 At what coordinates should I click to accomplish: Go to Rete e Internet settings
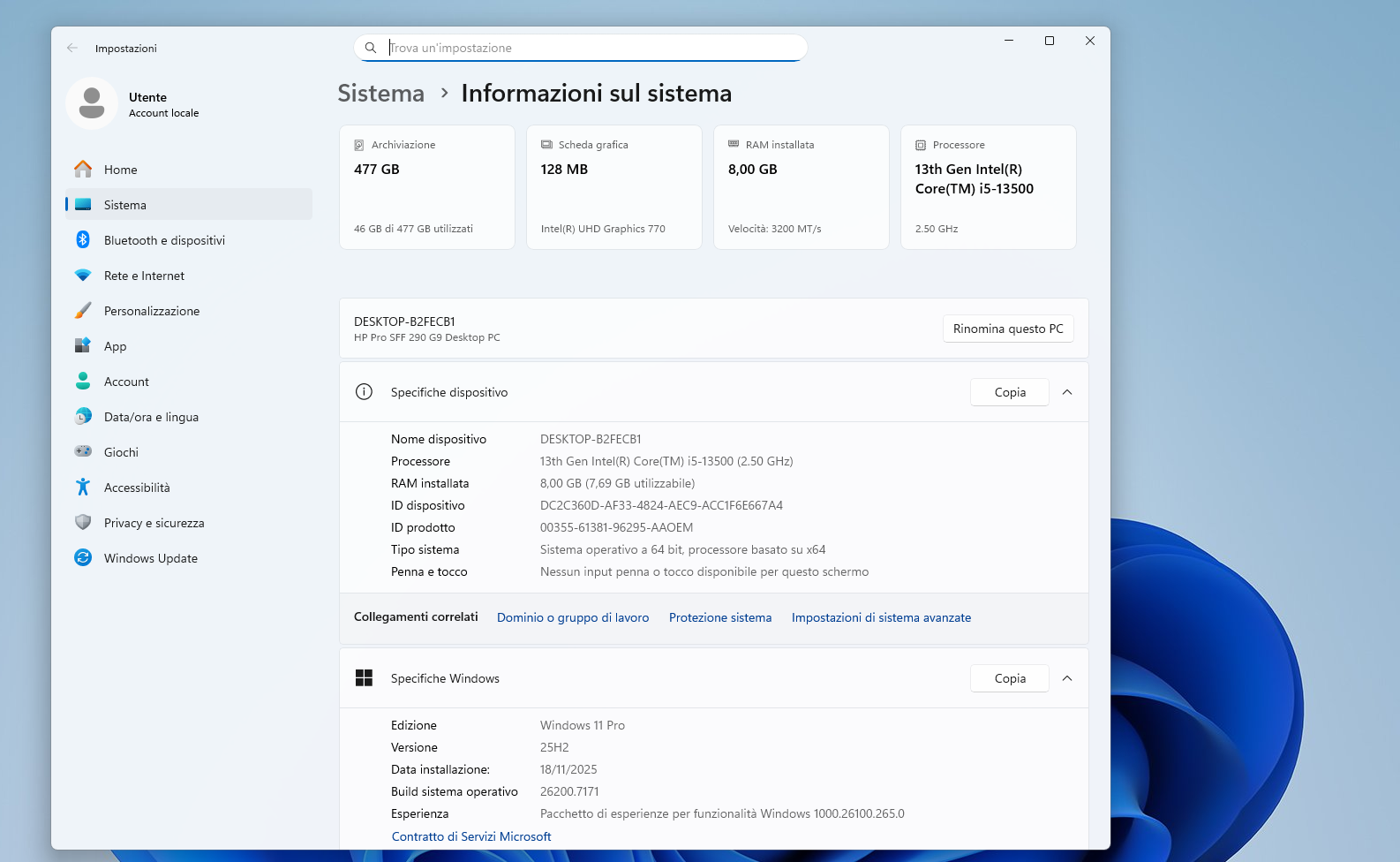point(189,275)
